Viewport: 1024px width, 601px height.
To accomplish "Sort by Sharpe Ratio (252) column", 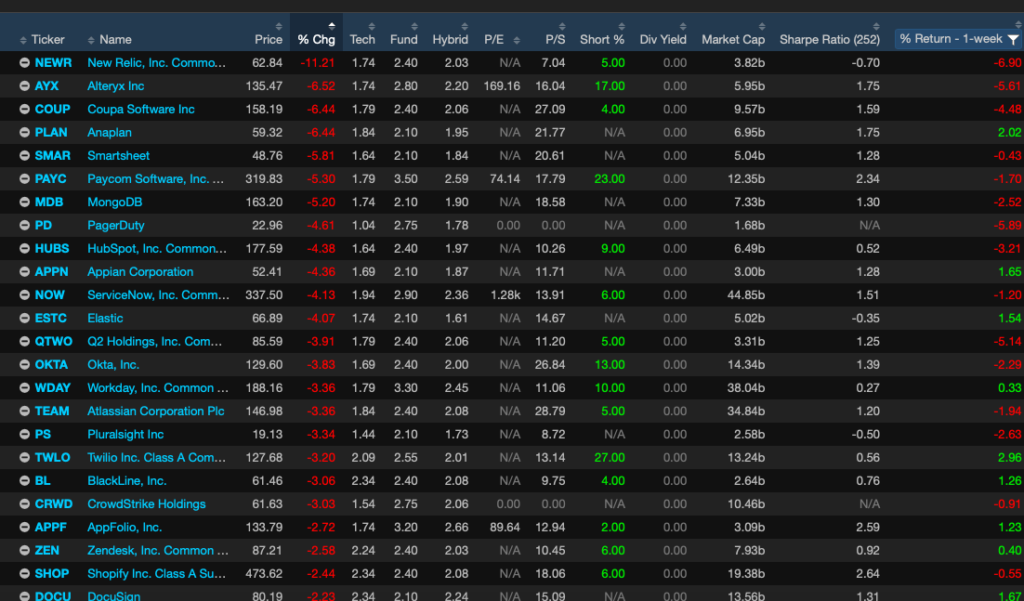I will [829, 40].
